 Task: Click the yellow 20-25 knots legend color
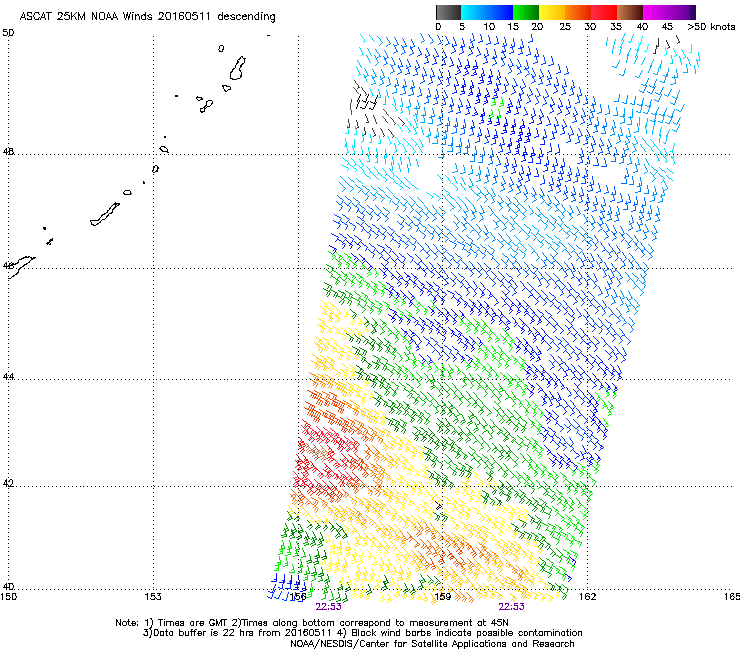[552, 12]
